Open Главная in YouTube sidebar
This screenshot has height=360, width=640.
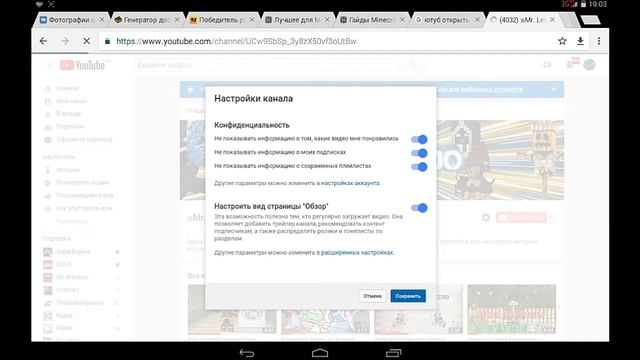(x=68, y=88)
